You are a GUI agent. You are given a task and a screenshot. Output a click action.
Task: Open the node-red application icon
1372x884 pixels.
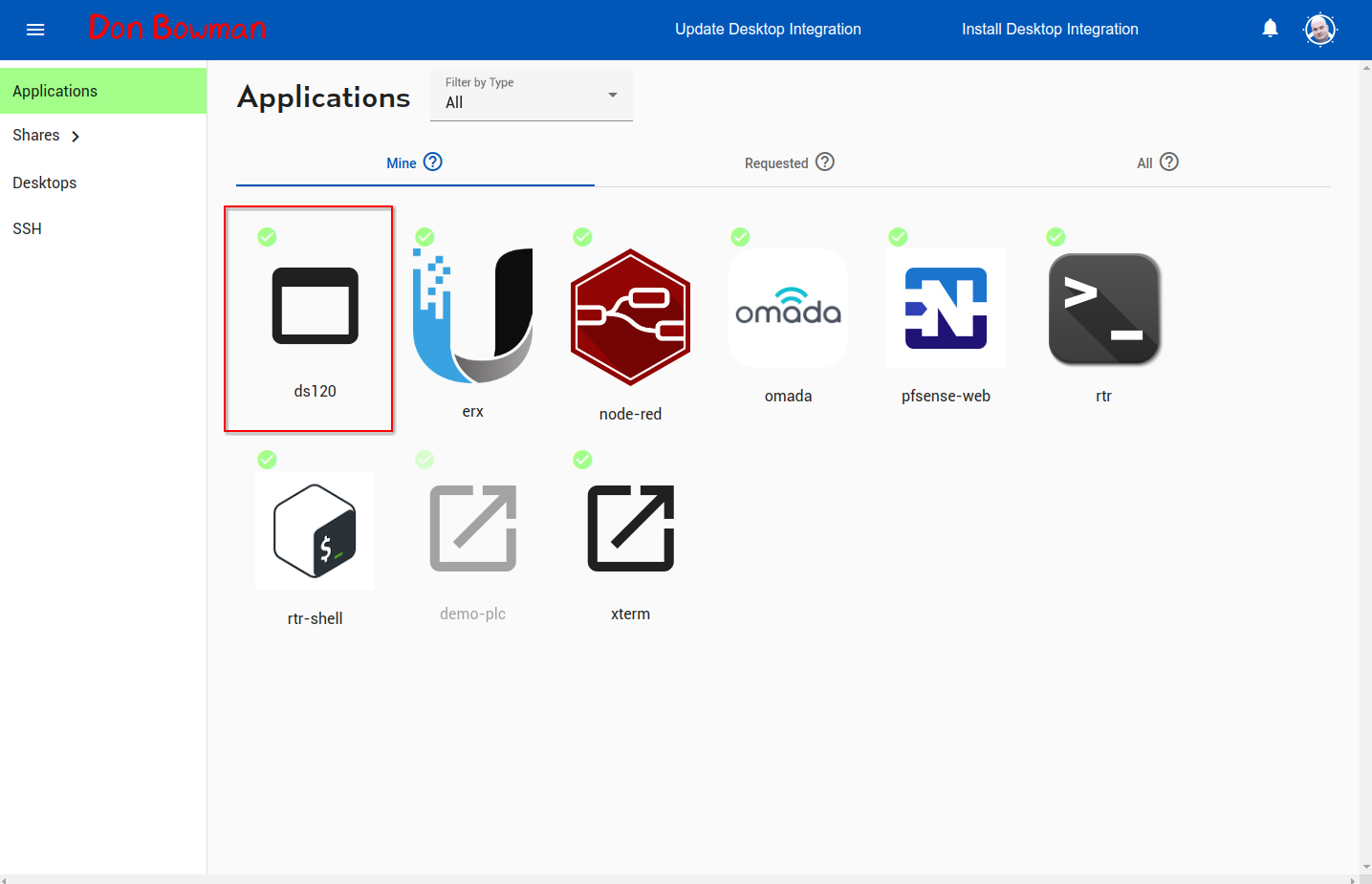click(630, 317)
